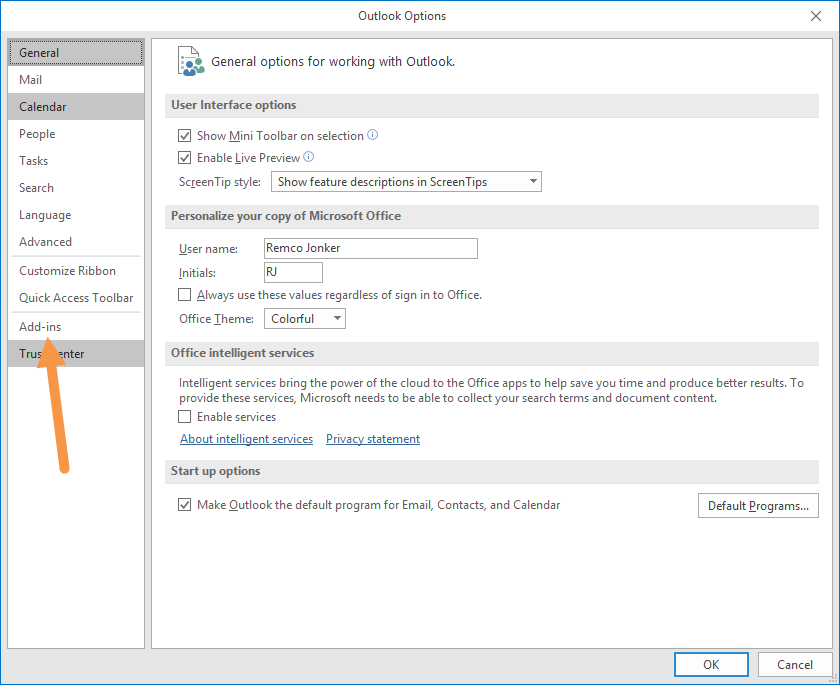Open the Calendar options page
840x685 pixels.
76,107
